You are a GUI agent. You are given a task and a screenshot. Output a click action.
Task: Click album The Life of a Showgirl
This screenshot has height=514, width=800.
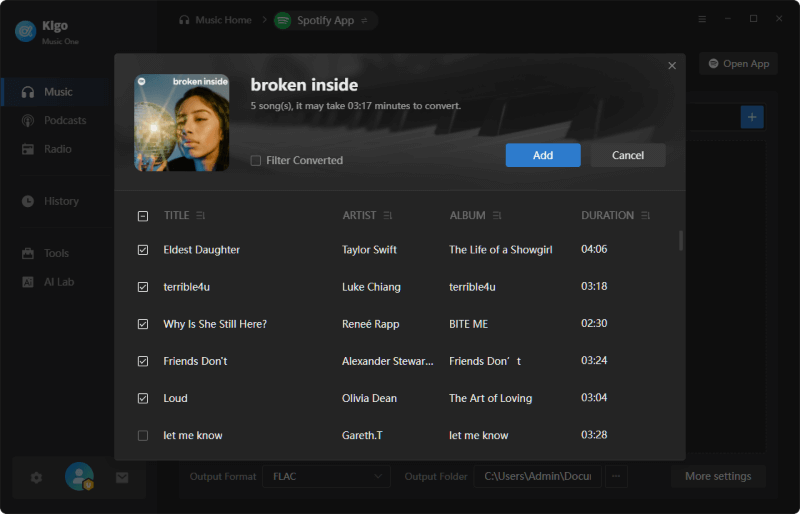(x=501, y=250)
